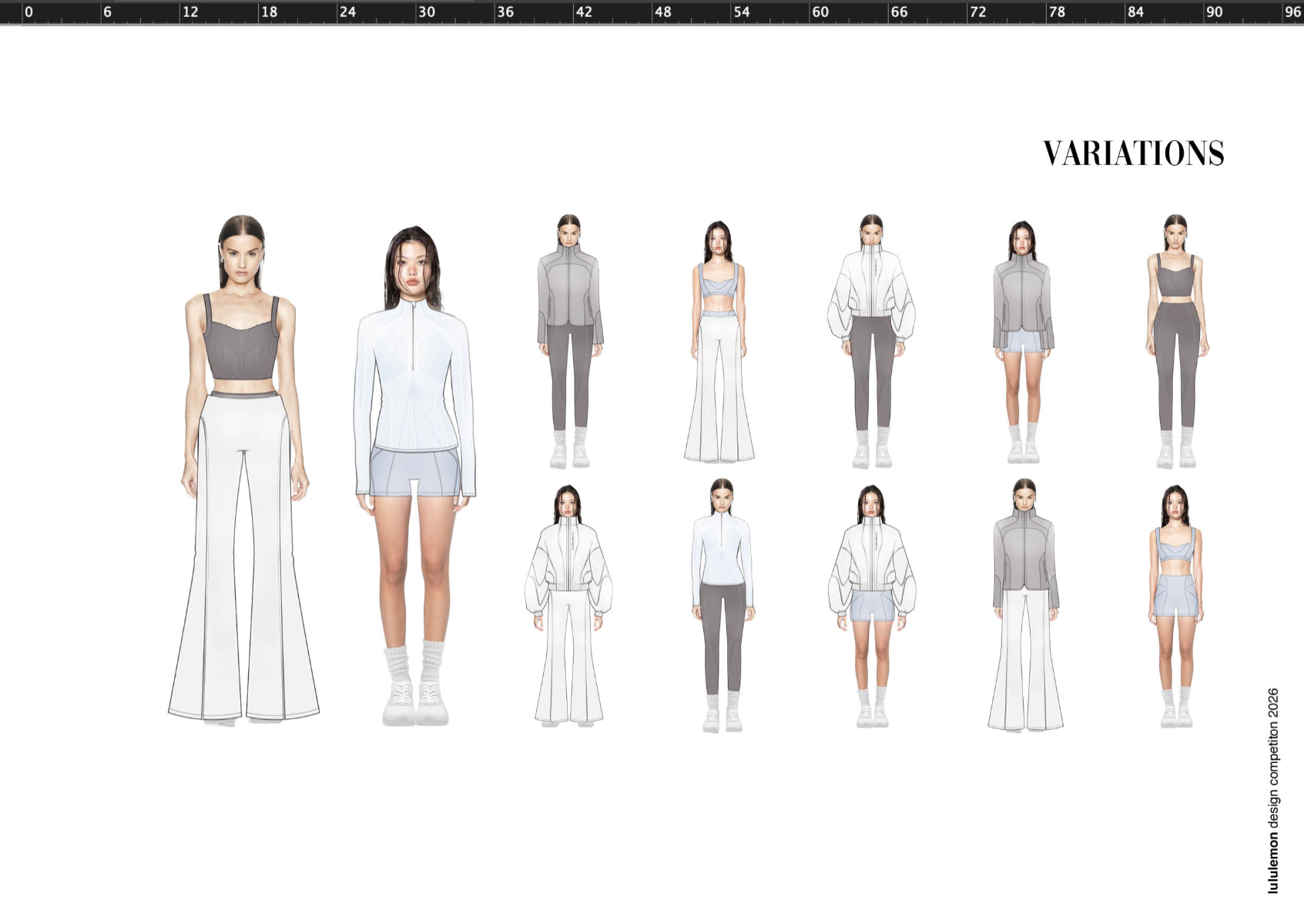Viewport: 1304px width, 924px height.
Task: Click the 84 mark on the ruler
Action: [x=1135, y=12]
